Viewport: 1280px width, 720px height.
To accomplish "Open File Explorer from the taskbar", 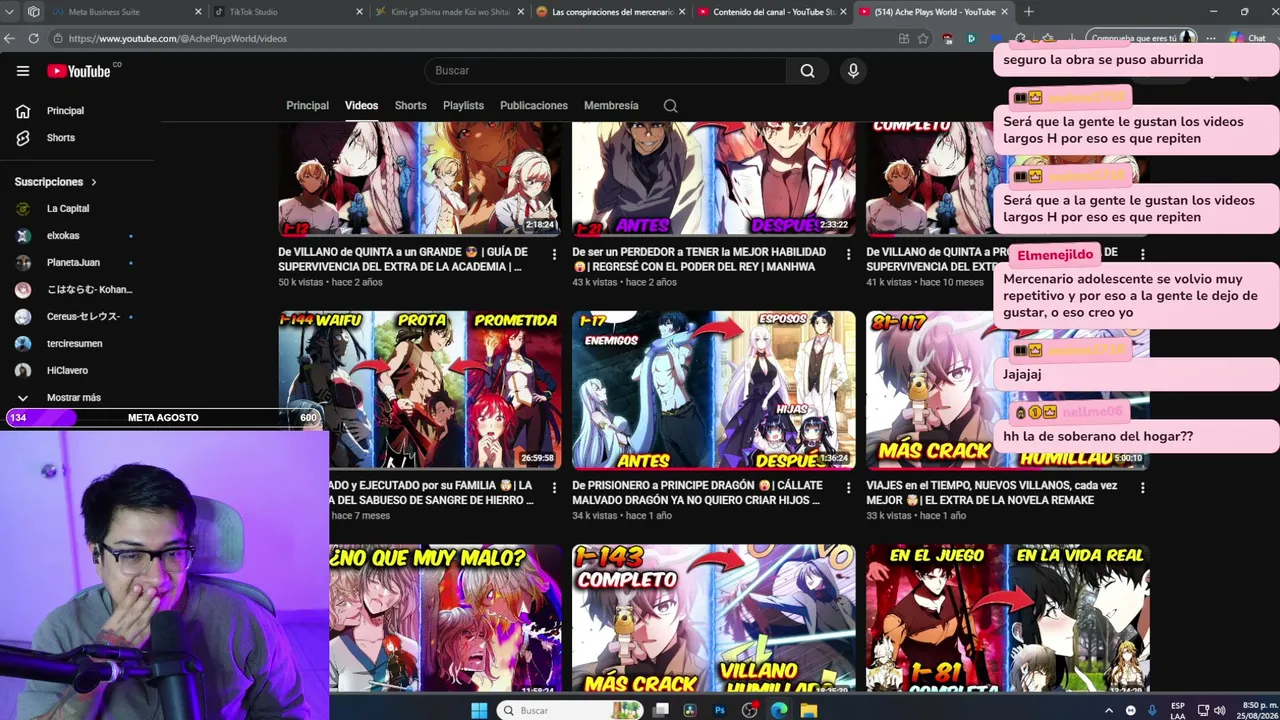I will tap(809, 710).
